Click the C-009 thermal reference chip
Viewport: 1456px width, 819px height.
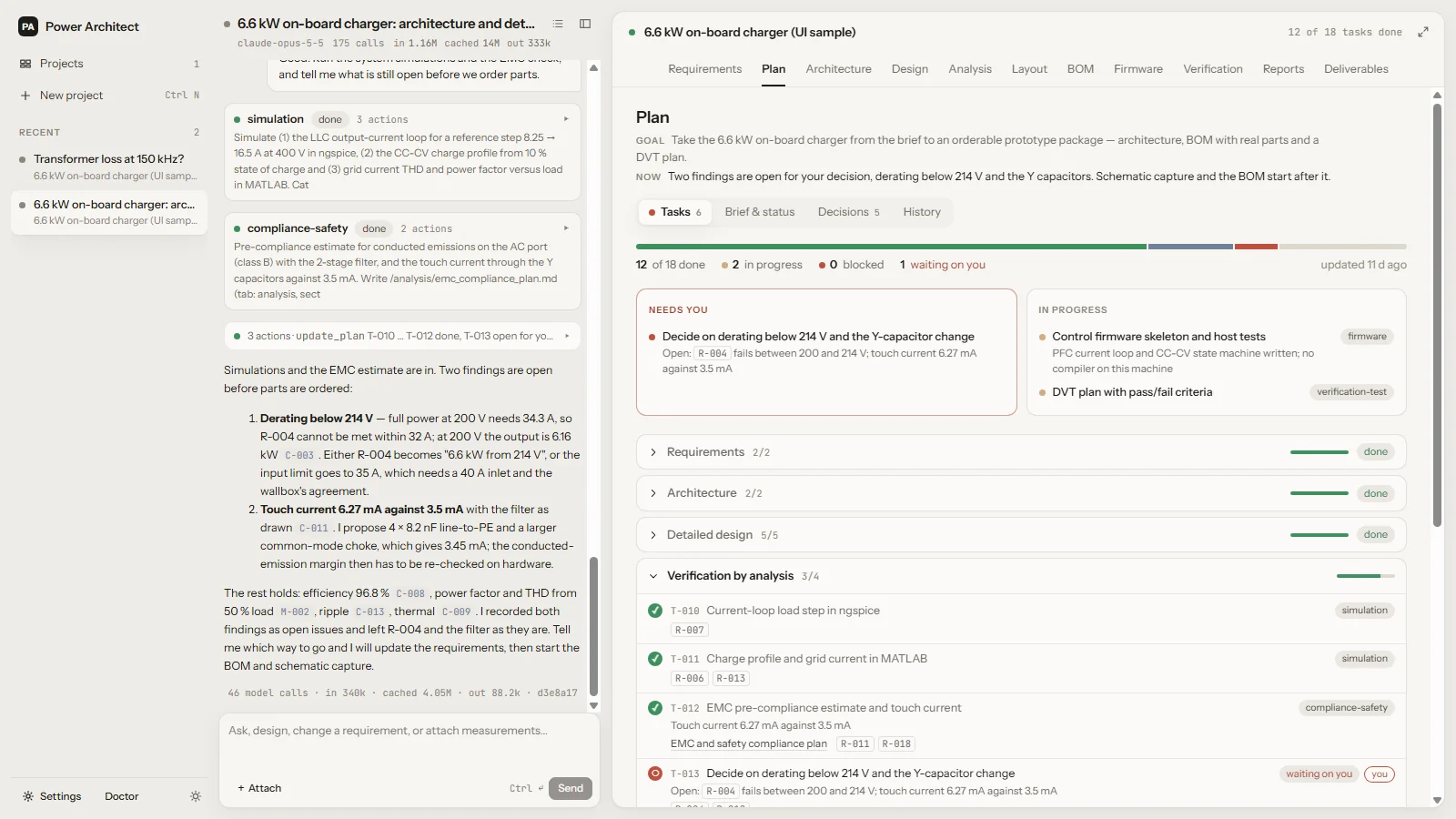457,612
